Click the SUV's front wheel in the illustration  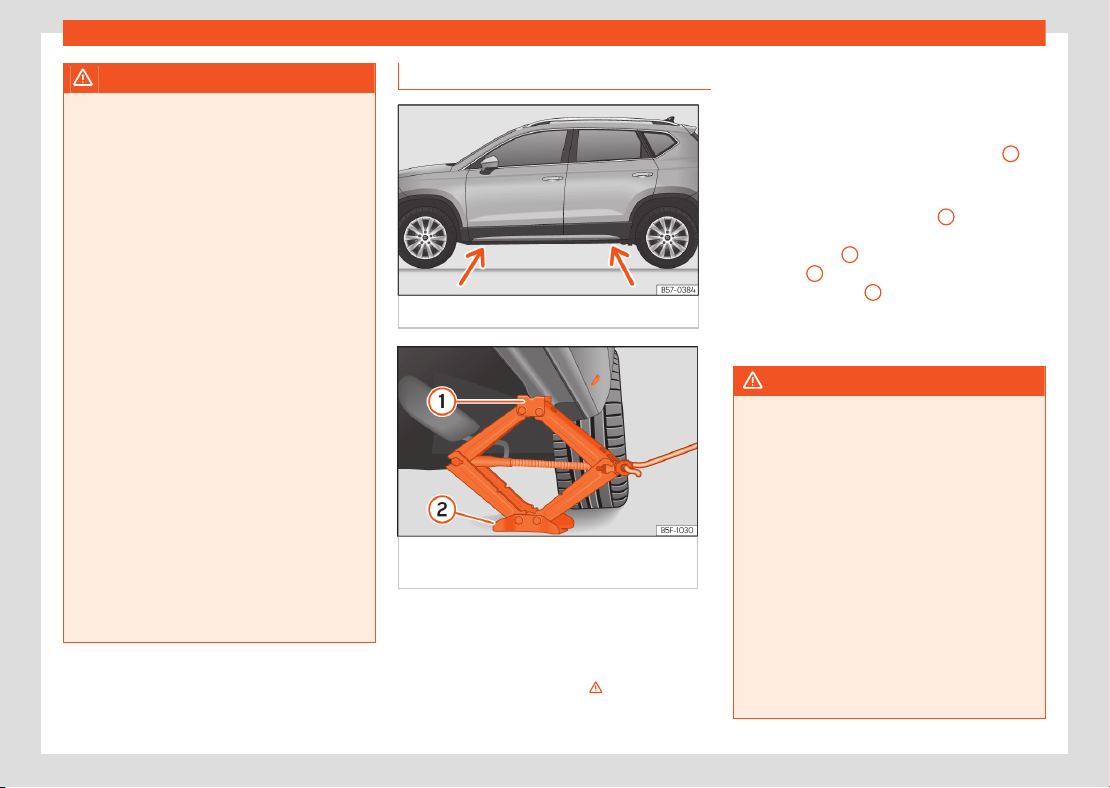click(x=427, y=238)
